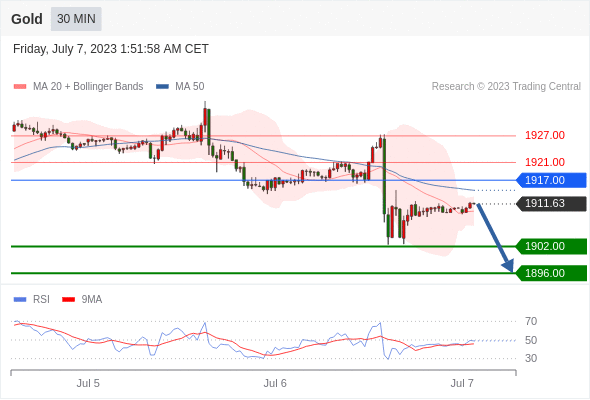Click the 1927.00 resistance label
The height and width of the screenshot is (400, 590).
tap(545, 135)
